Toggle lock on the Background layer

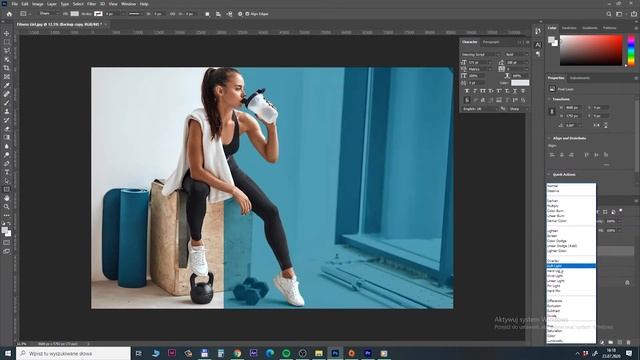(x=627, y=282)
